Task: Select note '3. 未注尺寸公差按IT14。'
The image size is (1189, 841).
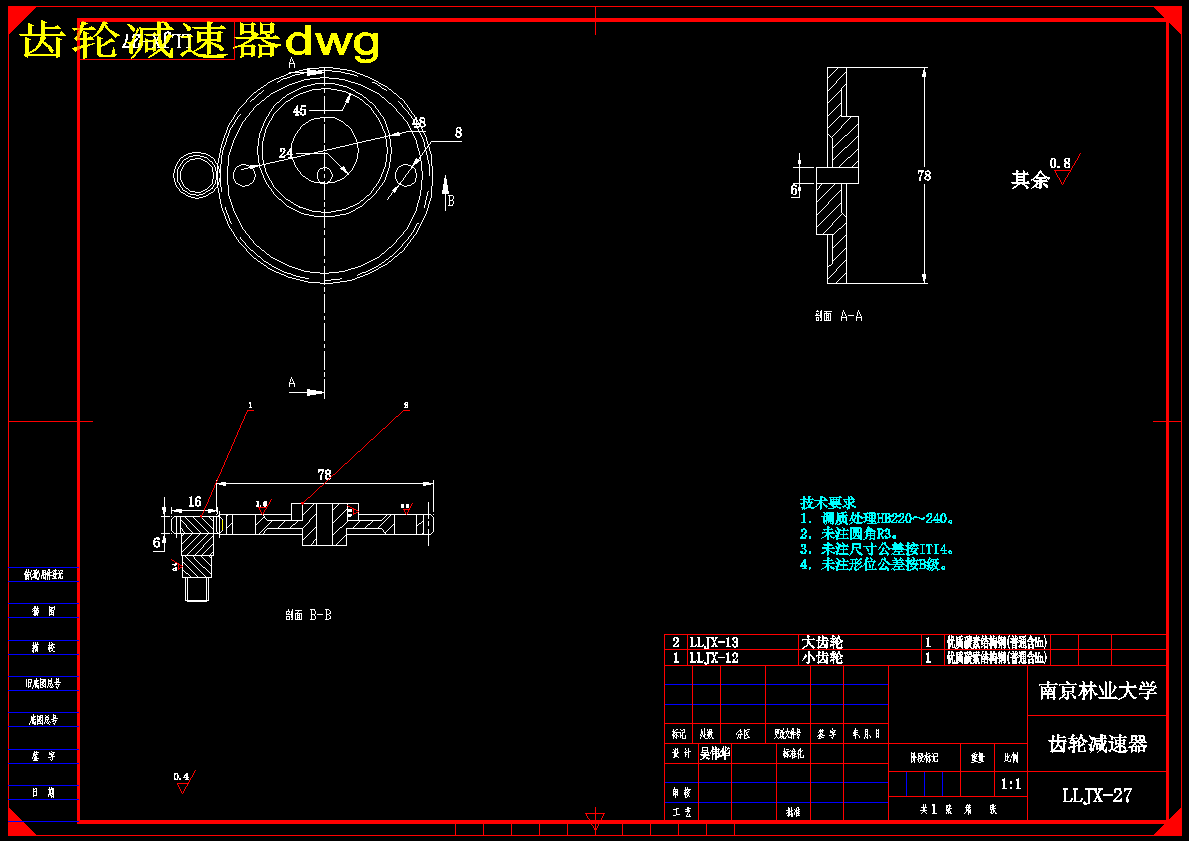Action: [877, 549]
